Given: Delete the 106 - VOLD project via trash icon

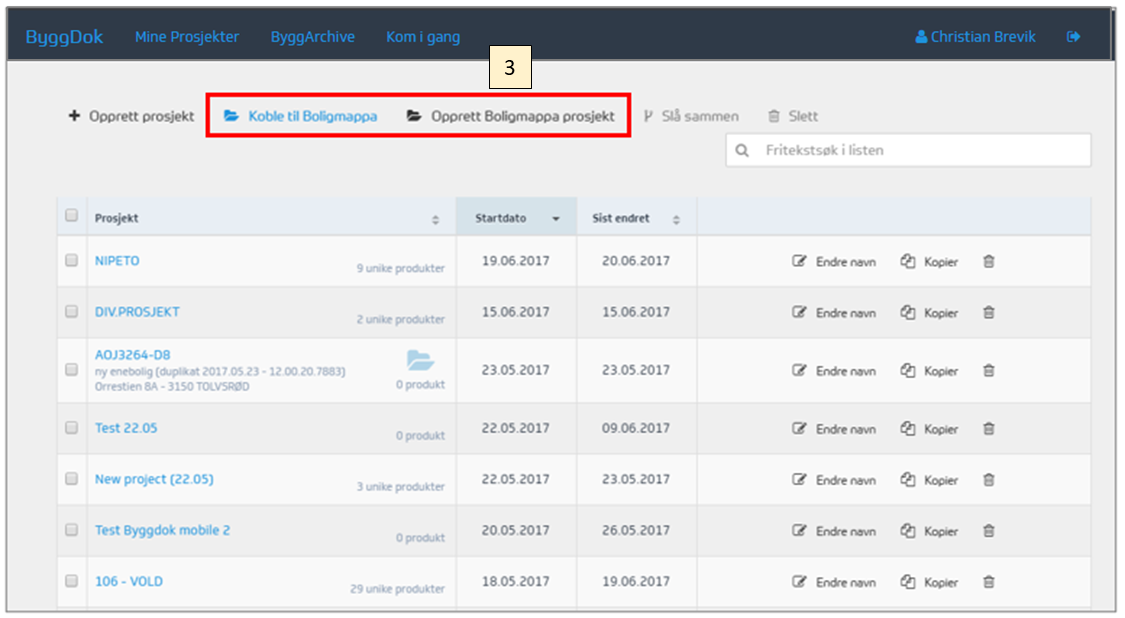Looking at the screenshot, I should [988, 582].
